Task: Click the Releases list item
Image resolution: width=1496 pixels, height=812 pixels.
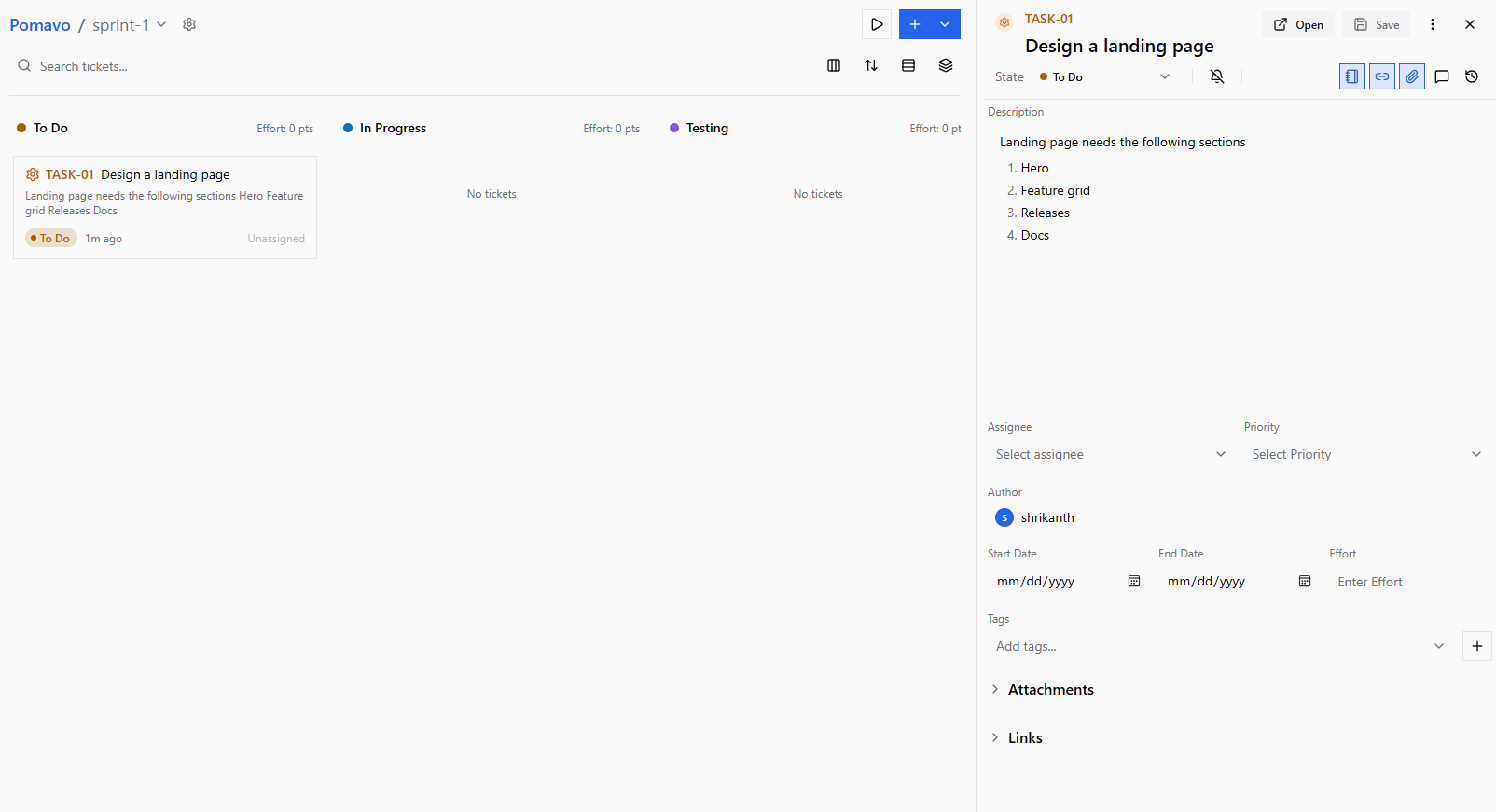Action: pos(1045,213)
